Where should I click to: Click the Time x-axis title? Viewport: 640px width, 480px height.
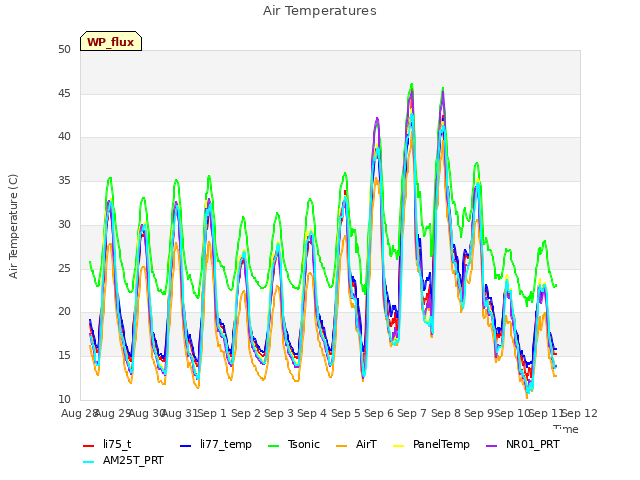click(x=566, y=429)
